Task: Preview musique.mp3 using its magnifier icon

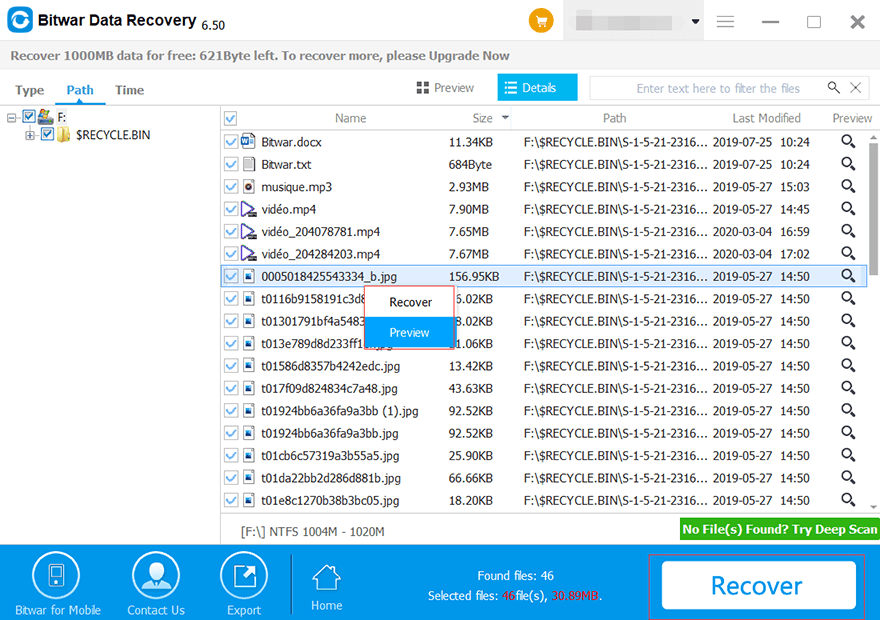Action: coord(848,186)
